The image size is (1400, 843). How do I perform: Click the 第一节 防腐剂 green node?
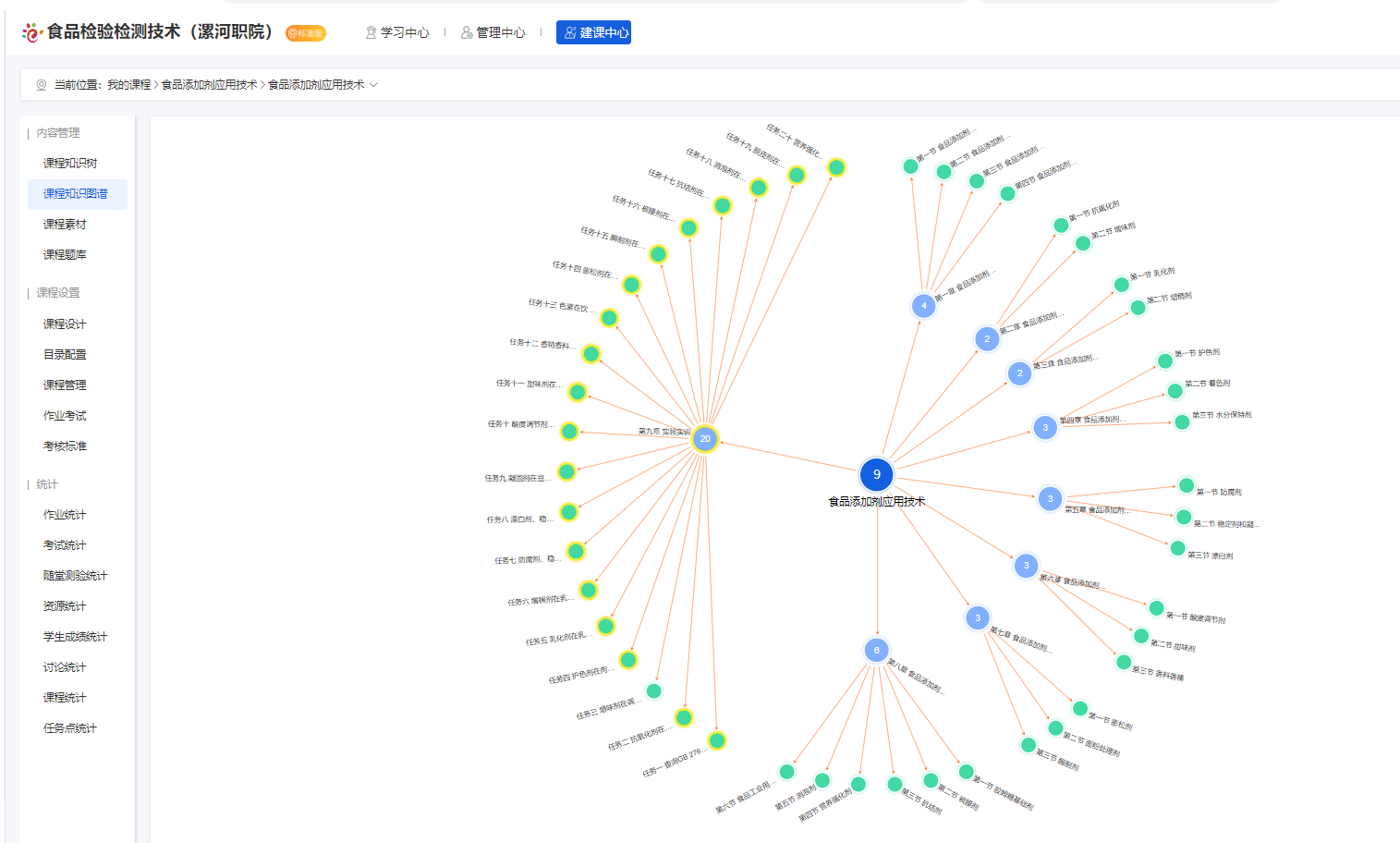point(1187,485)
